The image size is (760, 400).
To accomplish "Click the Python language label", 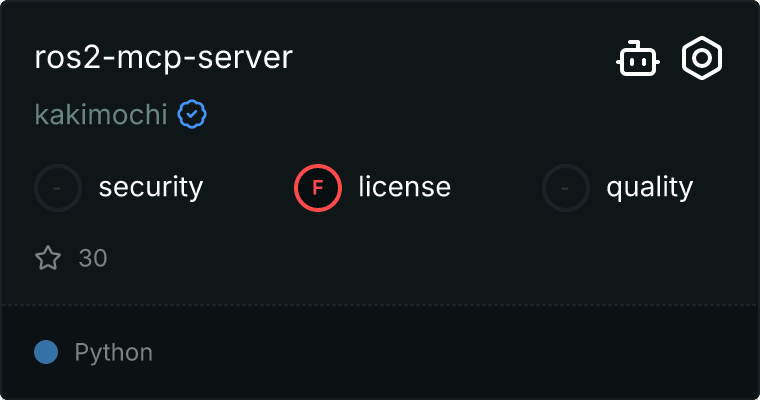I will tap(114, 352).
